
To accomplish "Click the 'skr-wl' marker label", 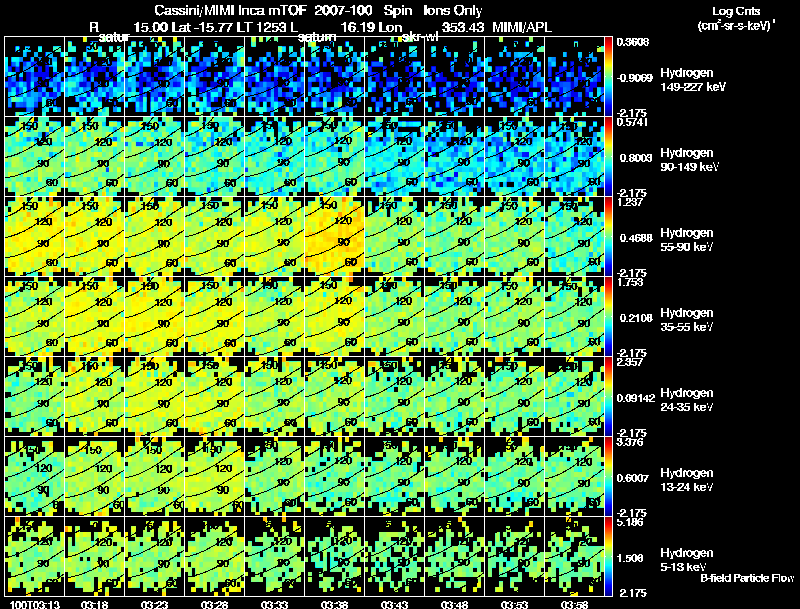I will 420,37.
